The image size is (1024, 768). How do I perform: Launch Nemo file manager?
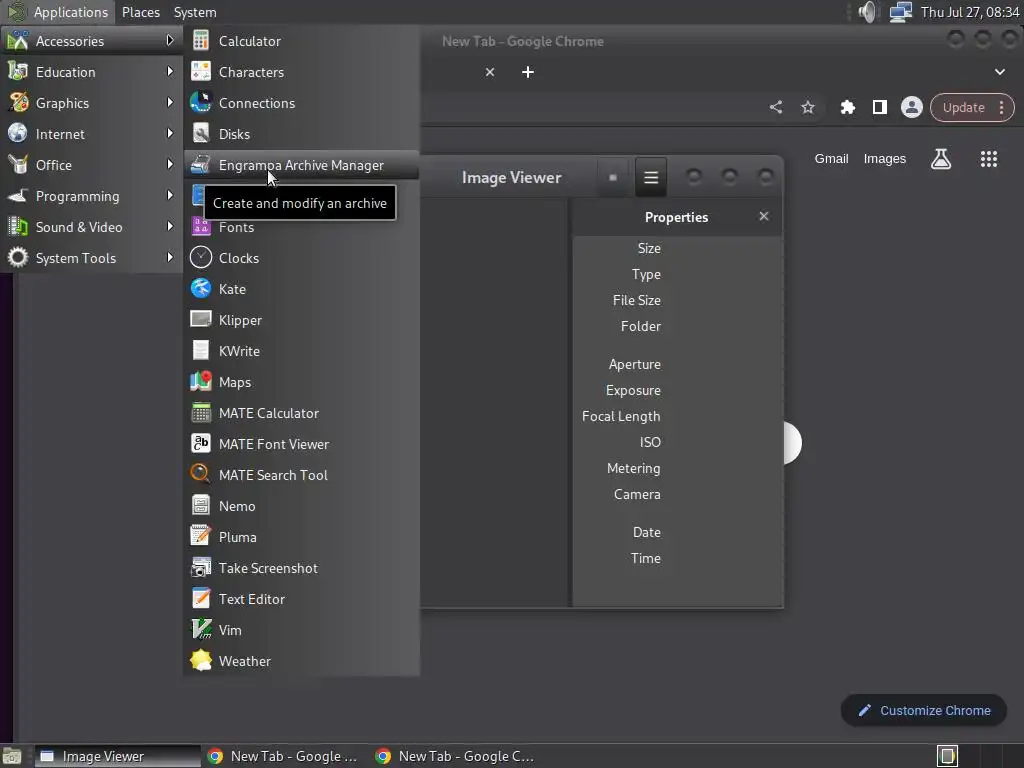[x=301, y=506]
